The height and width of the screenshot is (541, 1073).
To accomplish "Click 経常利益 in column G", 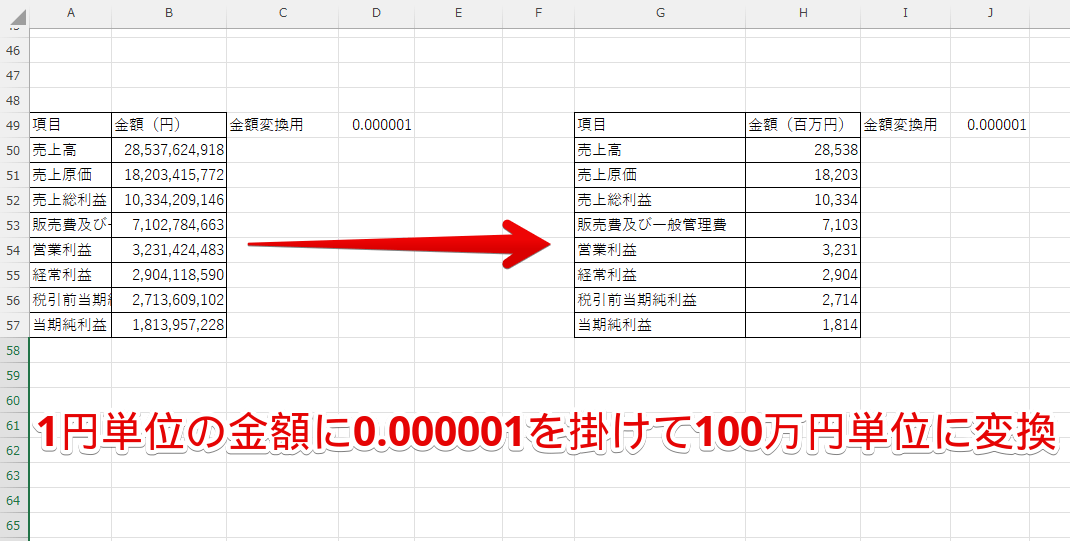I will pos(660,275).
